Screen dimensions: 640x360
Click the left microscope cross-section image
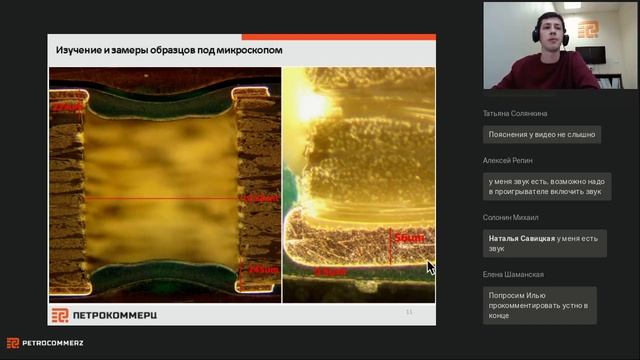click(165, 185)
